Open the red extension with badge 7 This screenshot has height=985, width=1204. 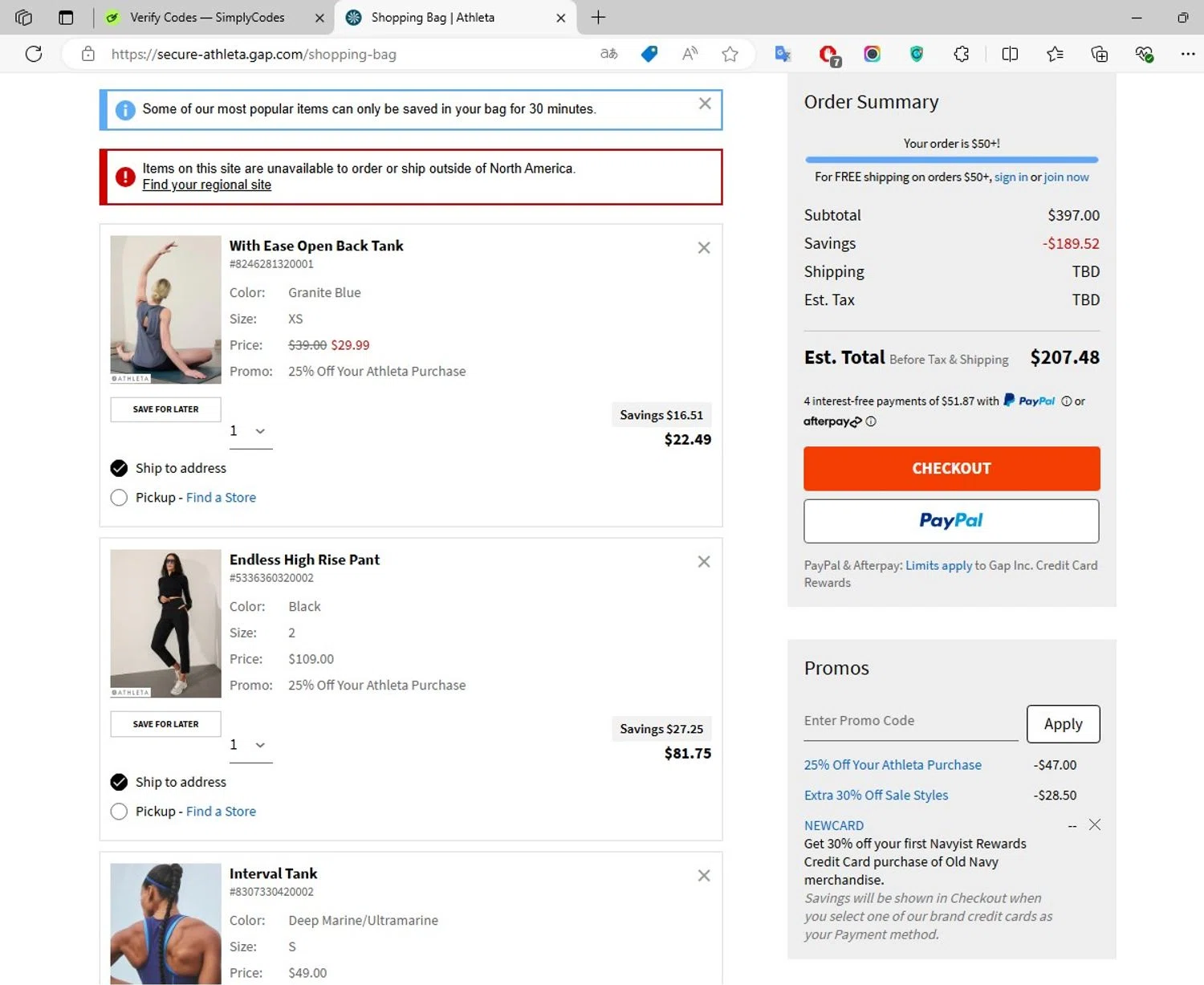click(828, 55)
